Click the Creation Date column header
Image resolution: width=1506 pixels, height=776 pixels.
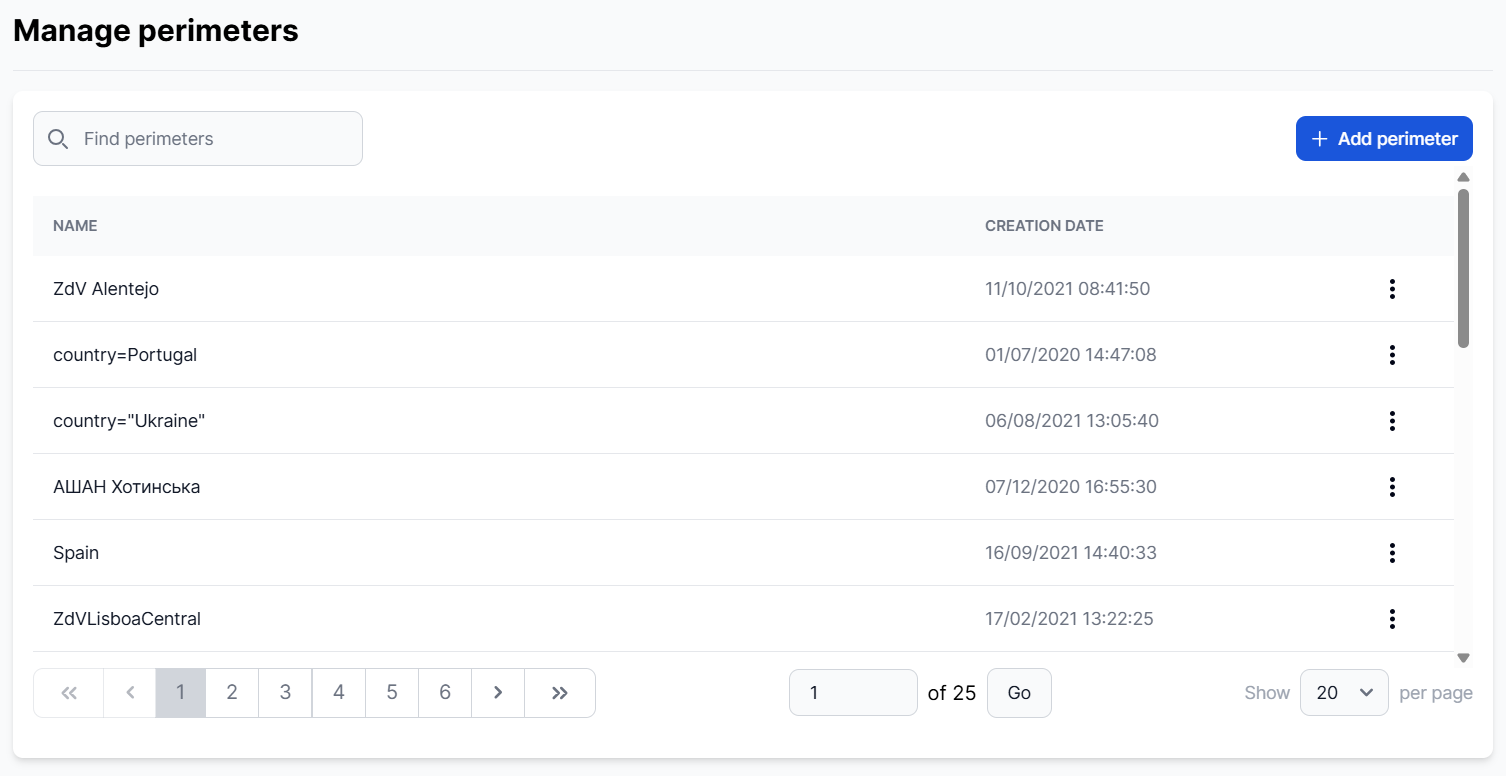1044,226
